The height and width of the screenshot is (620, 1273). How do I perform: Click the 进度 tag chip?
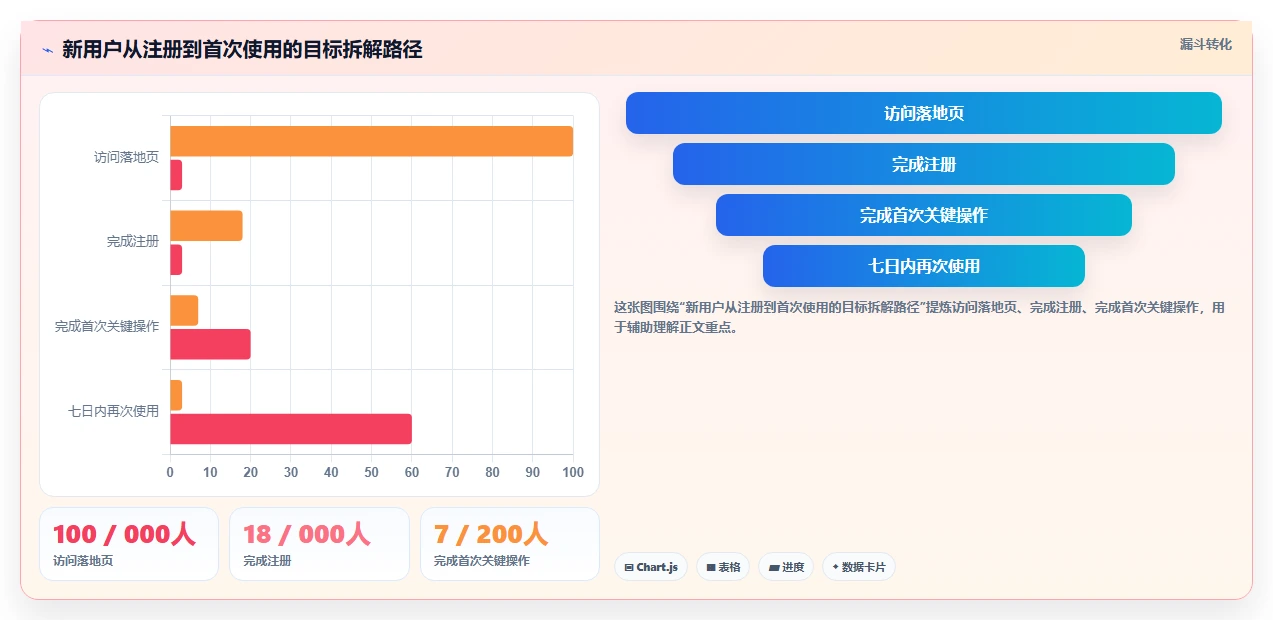tap(786, 567)
